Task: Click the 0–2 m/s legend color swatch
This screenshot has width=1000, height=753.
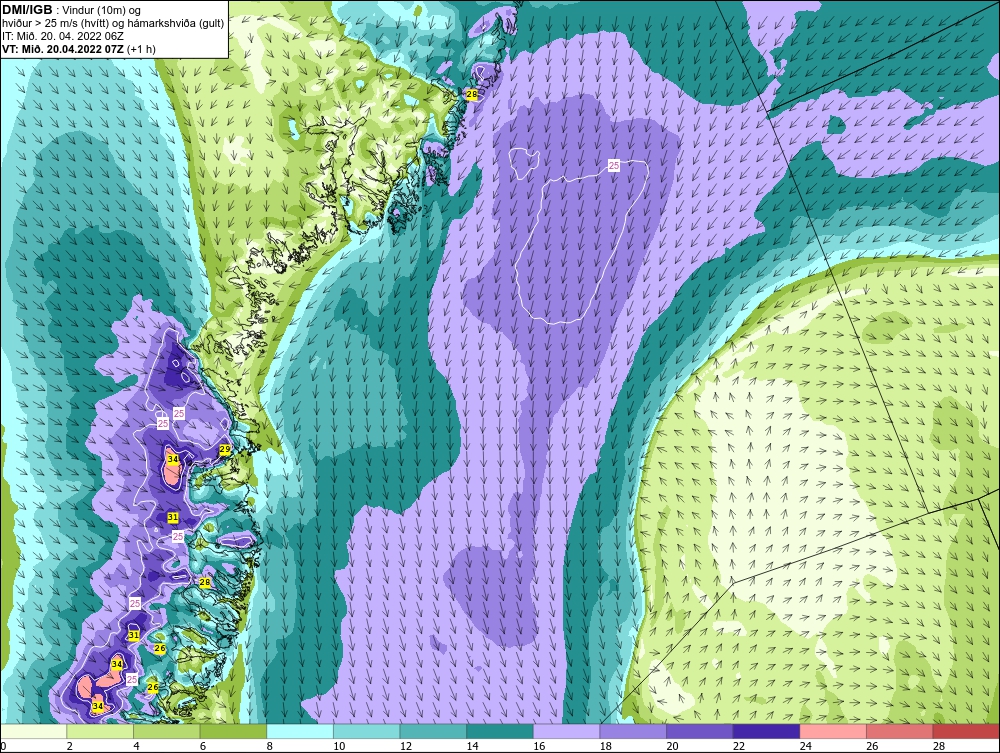Action: [34, 731]
